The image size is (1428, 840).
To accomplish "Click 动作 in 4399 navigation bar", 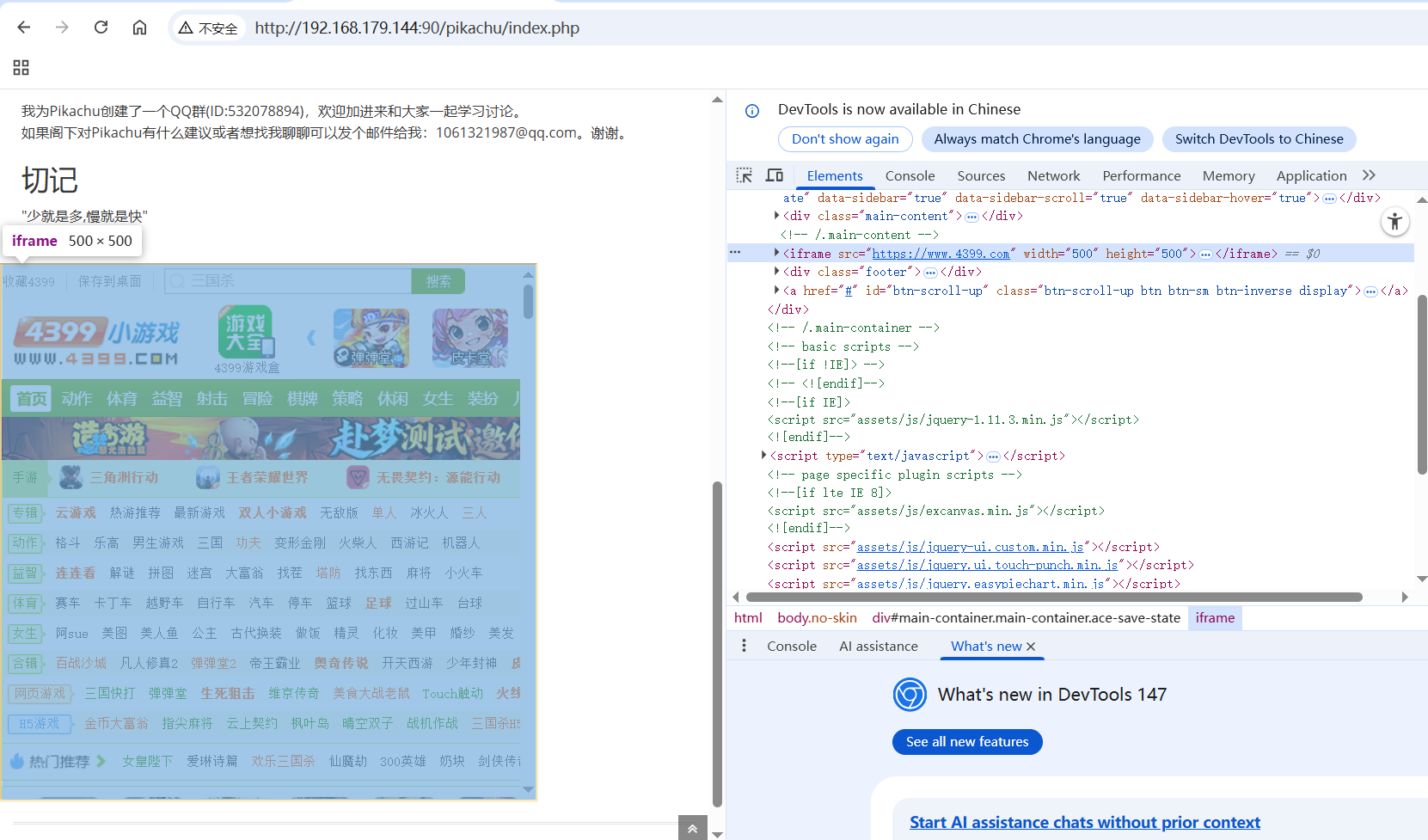I will [x=77, y=399].
